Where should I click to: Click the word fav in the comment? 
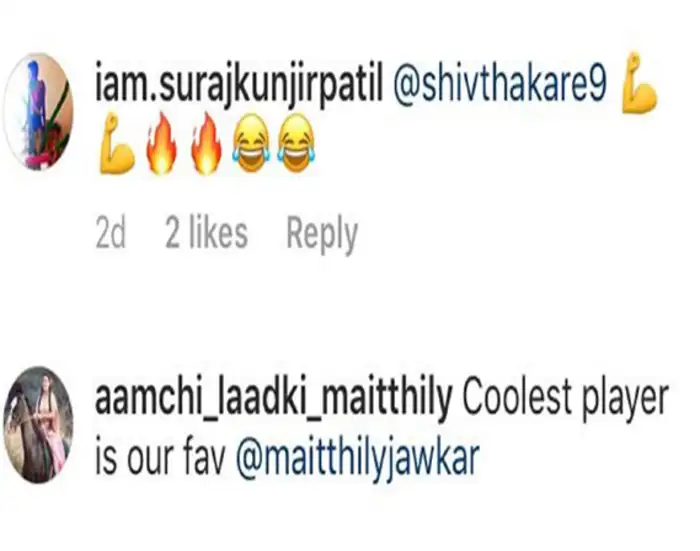207,459
